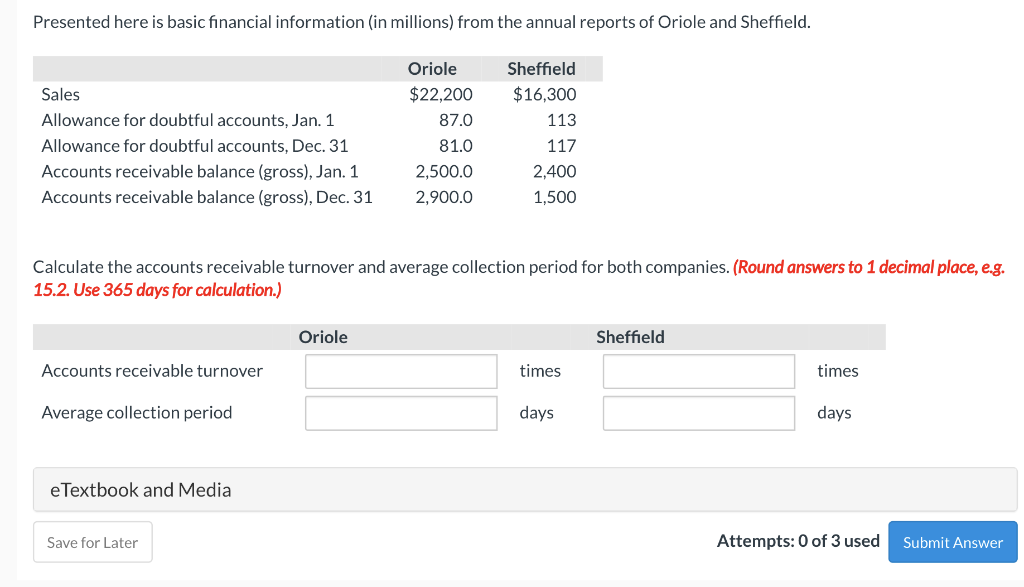Click the Attempts: 0 of 3 used counter
Screen dimensions: 1024x587
click(x=798, y=541)
